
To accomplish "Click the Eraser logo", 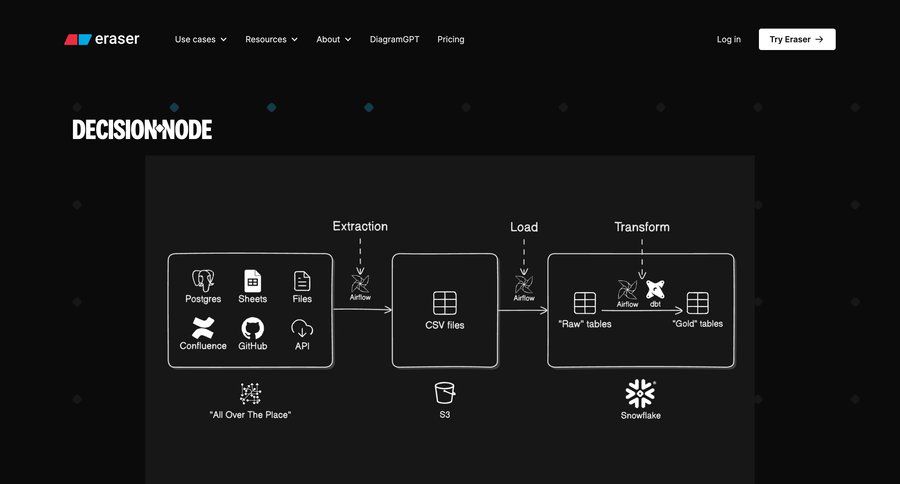I will 102,39.
